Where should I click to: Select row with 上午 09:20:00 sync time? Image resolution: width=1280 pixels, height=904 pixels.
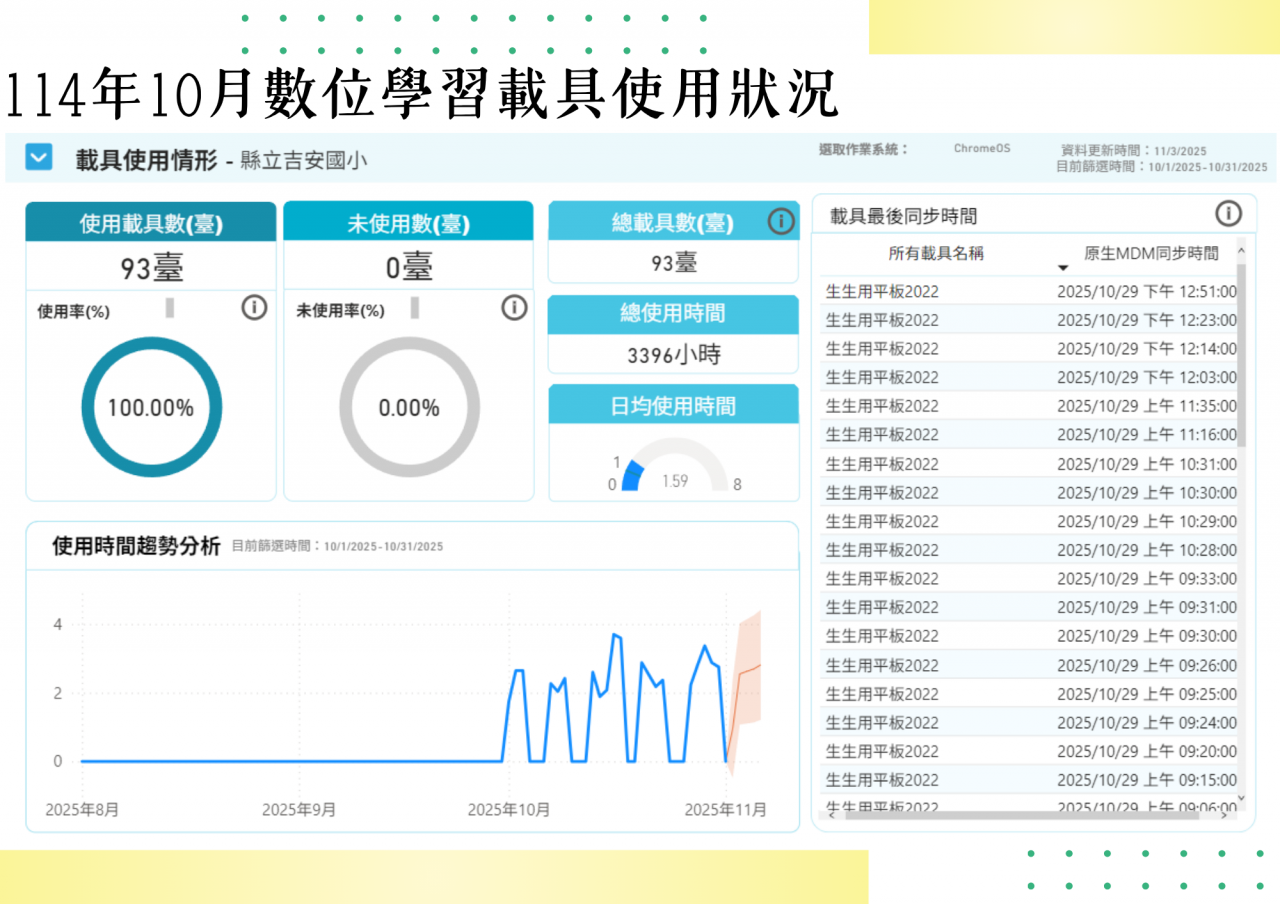[1028, 751]
